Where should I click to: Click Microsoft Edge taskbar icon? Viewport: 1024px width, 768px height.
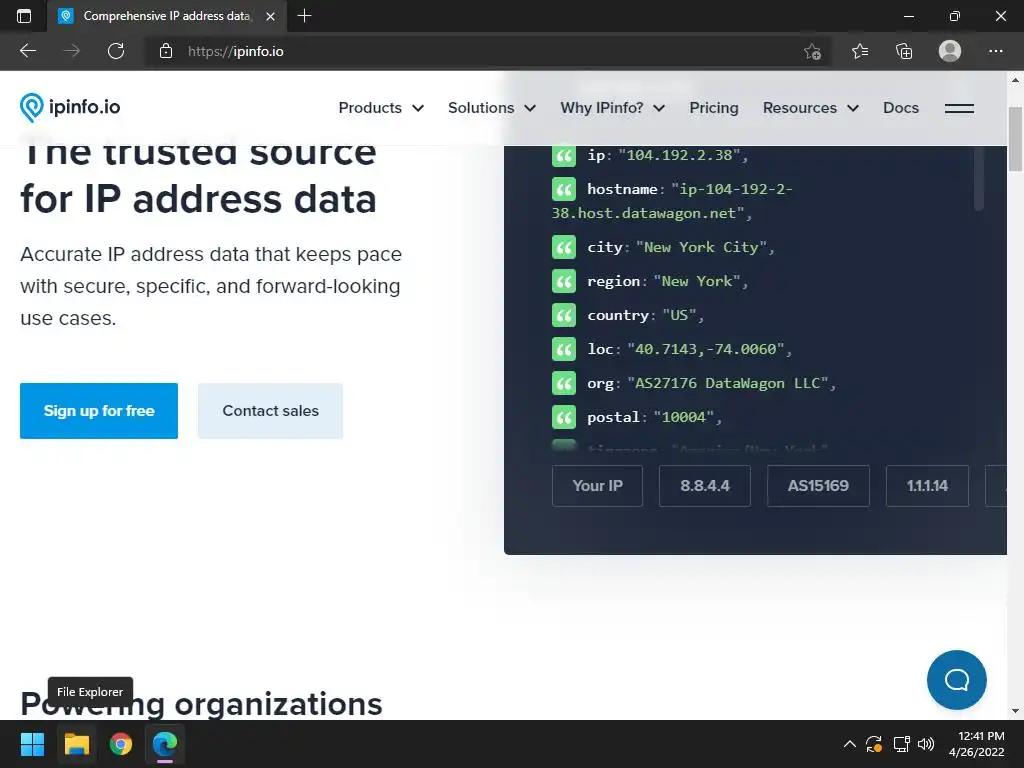click(165, 744)
